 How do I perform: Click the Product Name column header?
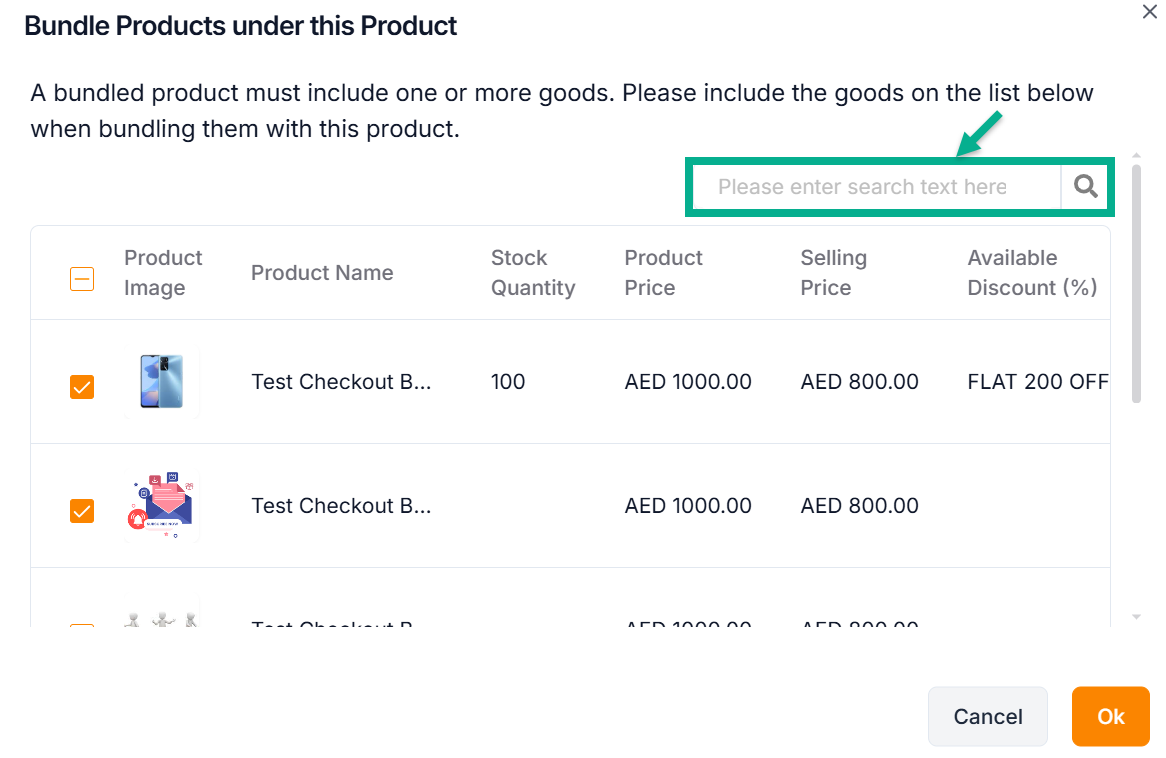click(x=322, y=273)
